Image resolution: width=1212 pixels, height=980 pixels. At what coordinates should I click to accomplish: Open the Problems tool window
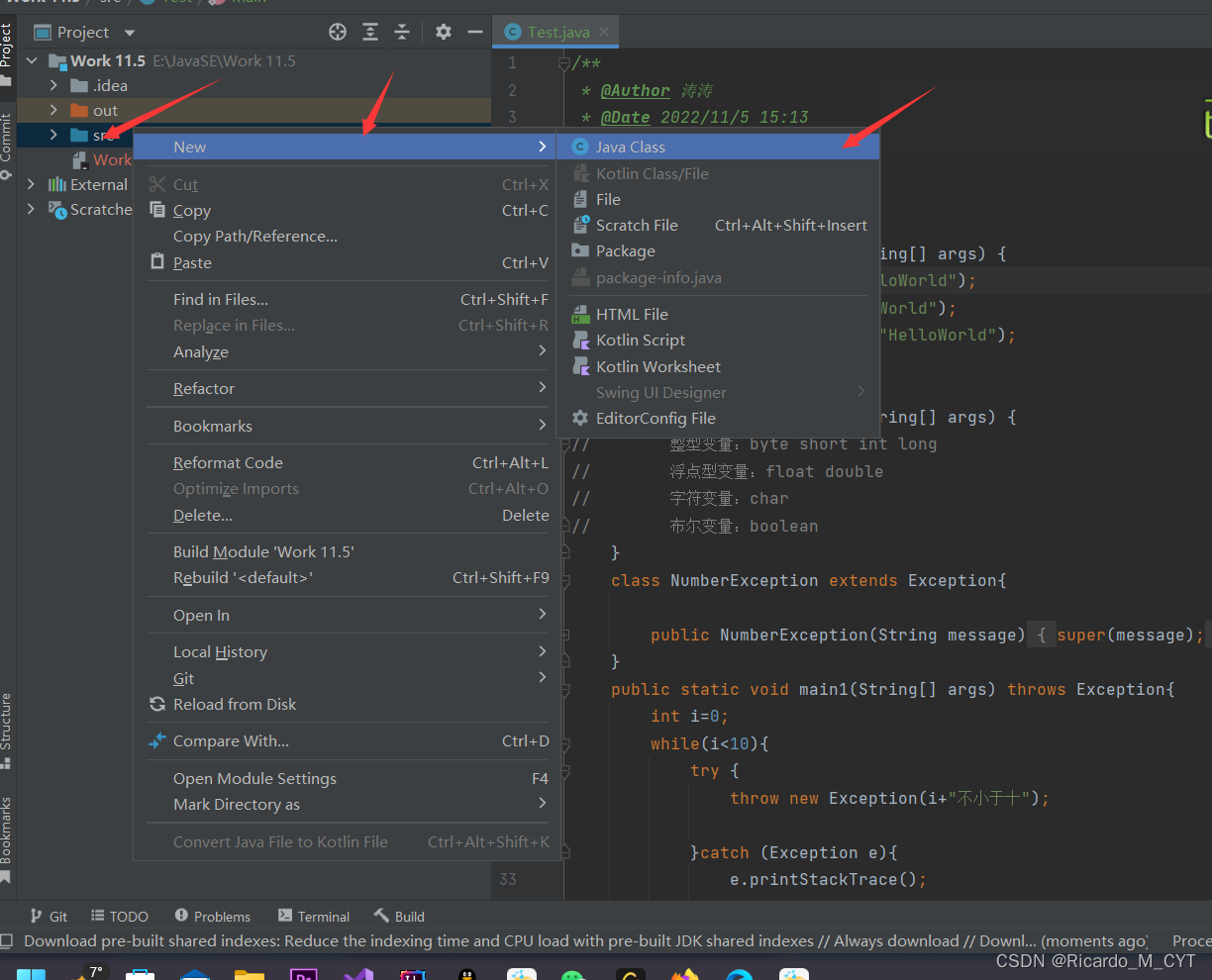click(212, 917)
